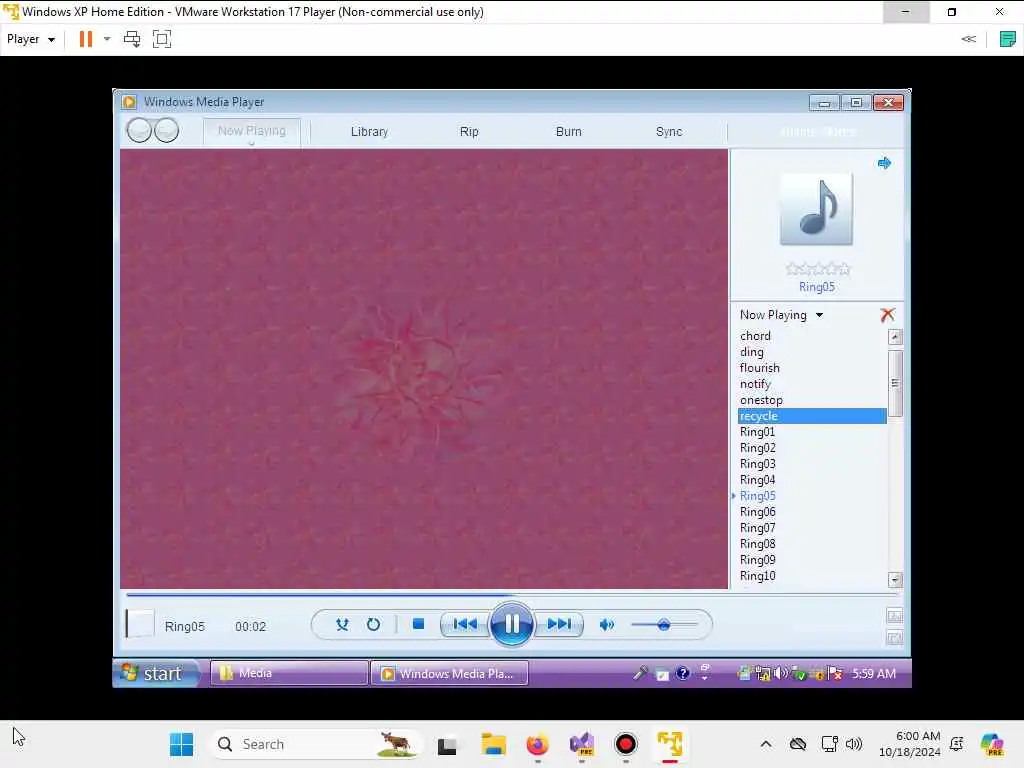Enter VMware full screen mode
This screenshot has height=768, width=1024.
click(x=162, y=39)
